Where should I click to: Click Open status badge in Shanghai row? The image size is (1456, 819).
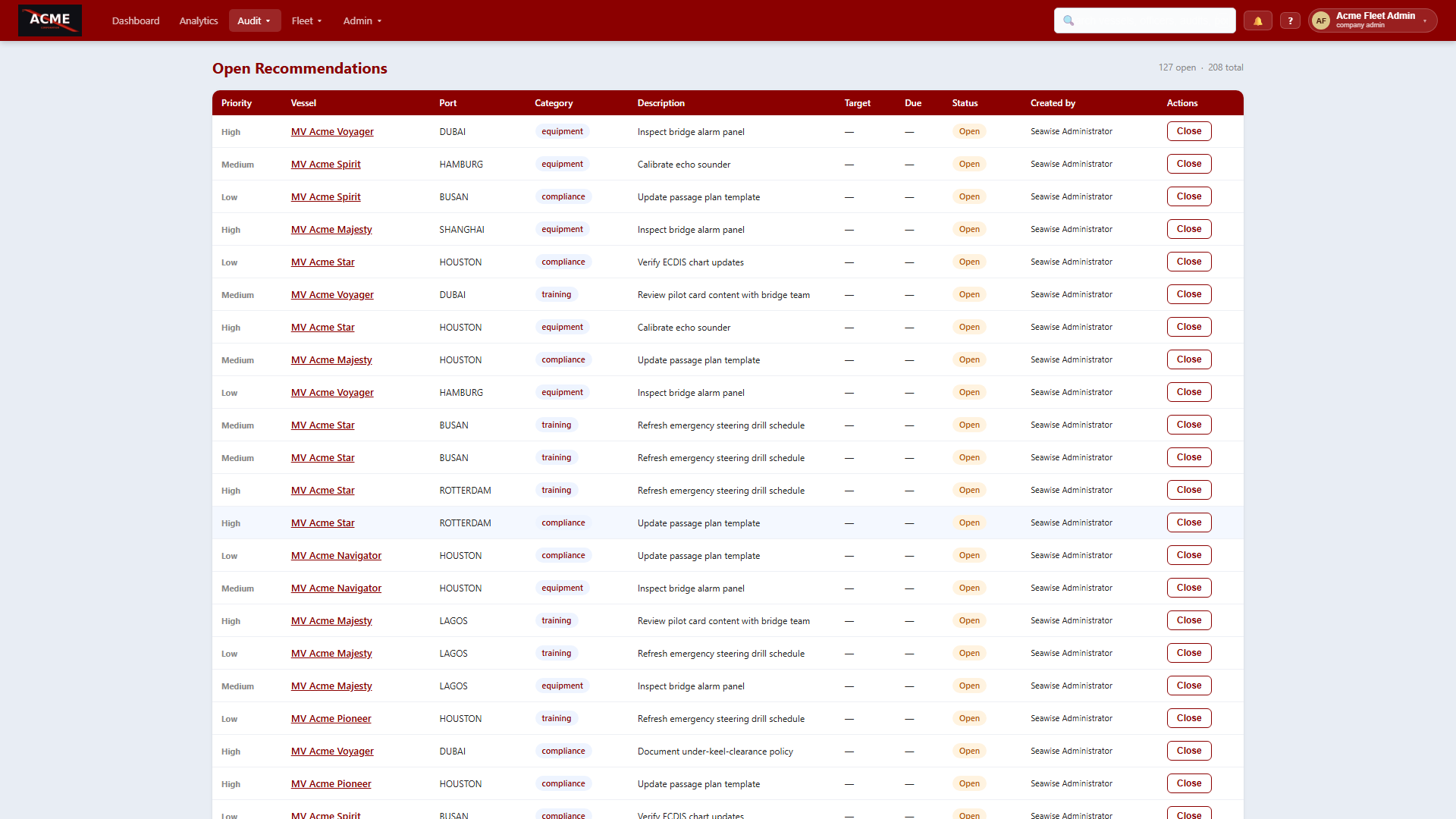tap(969, 229)
